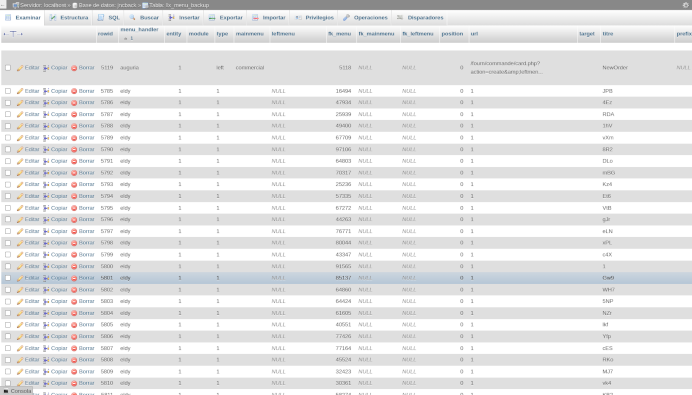Viewport: 692px width, 395px height.
Task: Click Servidor: localhost breadcrumb
Action: point(43,5)
